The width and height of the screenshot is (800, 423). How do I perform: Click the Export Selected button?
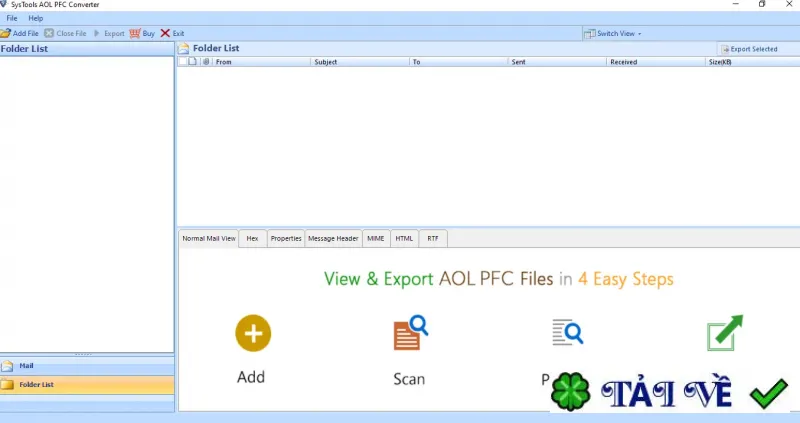tap(749, 49)
